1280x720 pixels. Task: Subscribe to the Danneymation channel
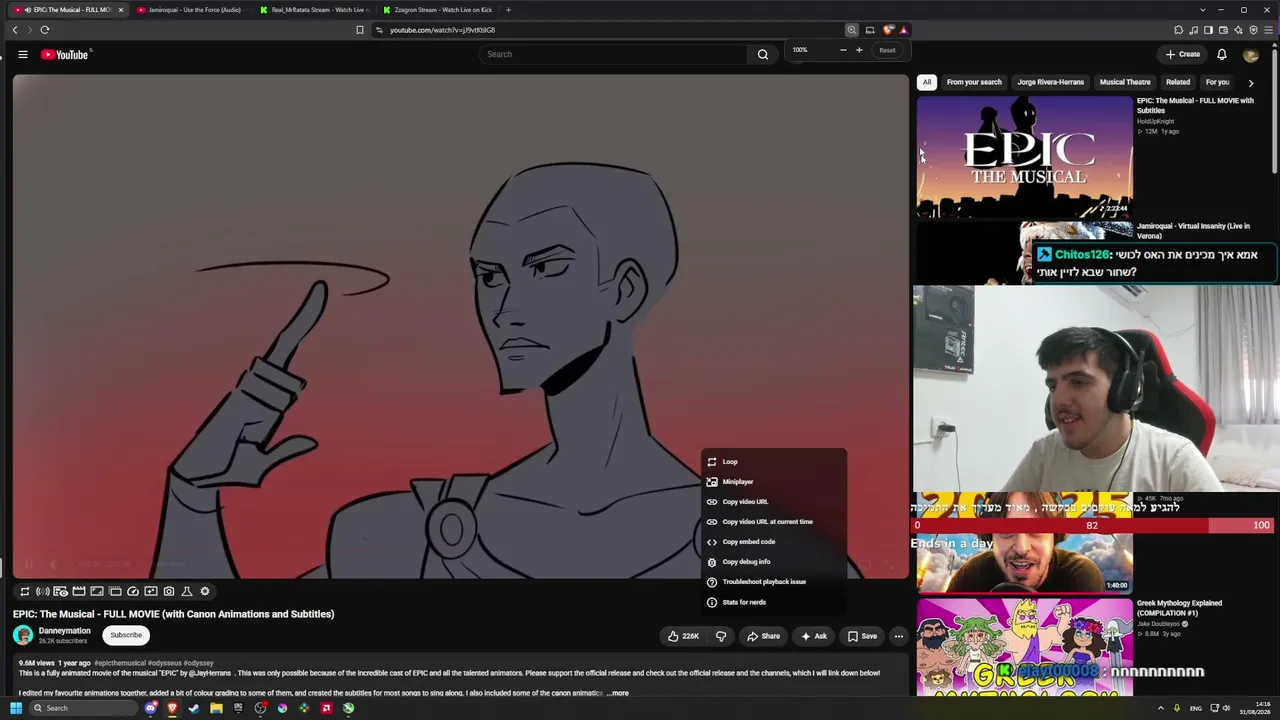[126, 635]
